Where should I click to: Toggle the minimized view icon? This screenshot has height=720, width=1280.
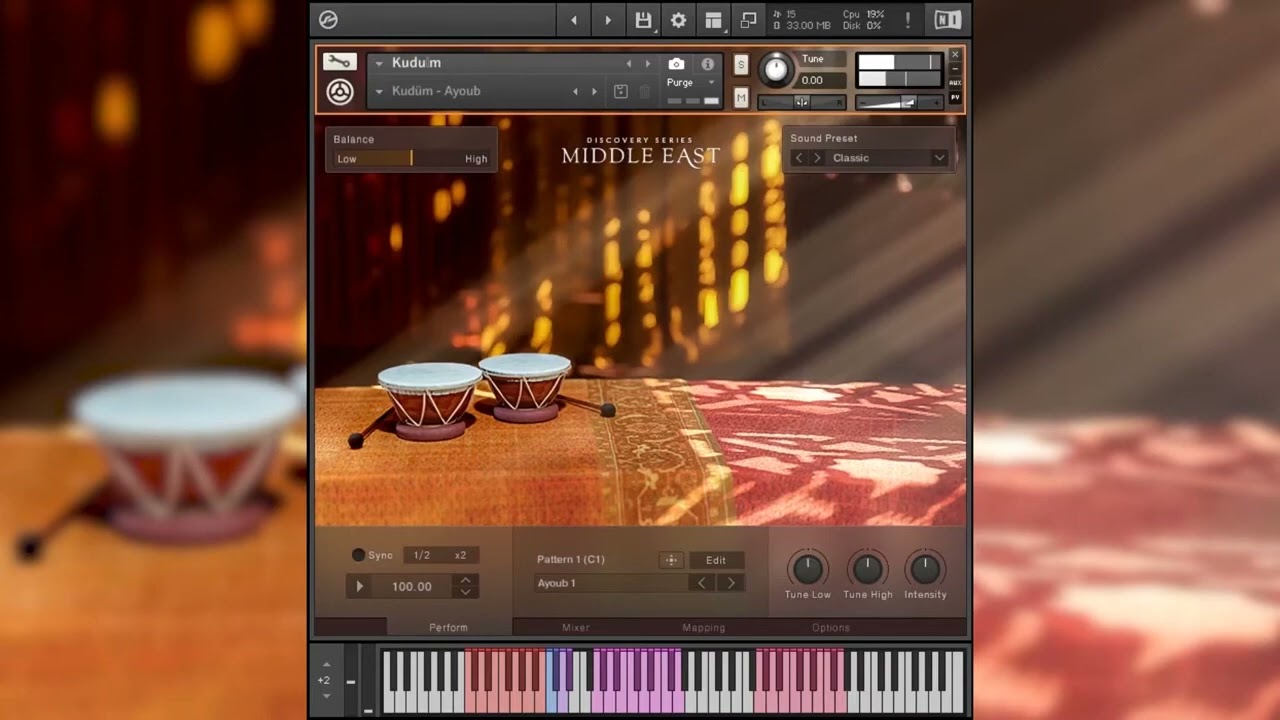point(748,20)
